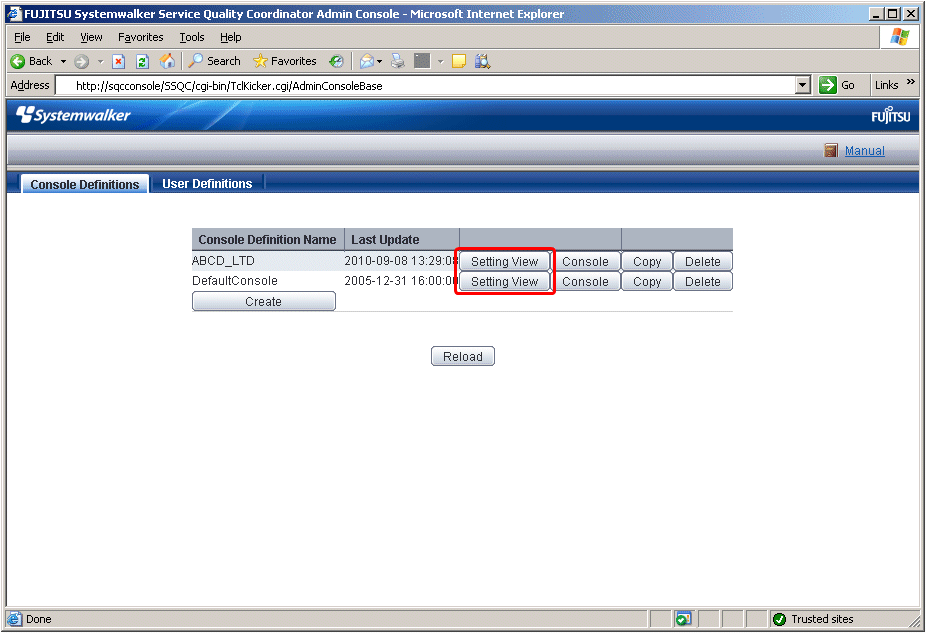Click the Last Update column header

[402, 240]
